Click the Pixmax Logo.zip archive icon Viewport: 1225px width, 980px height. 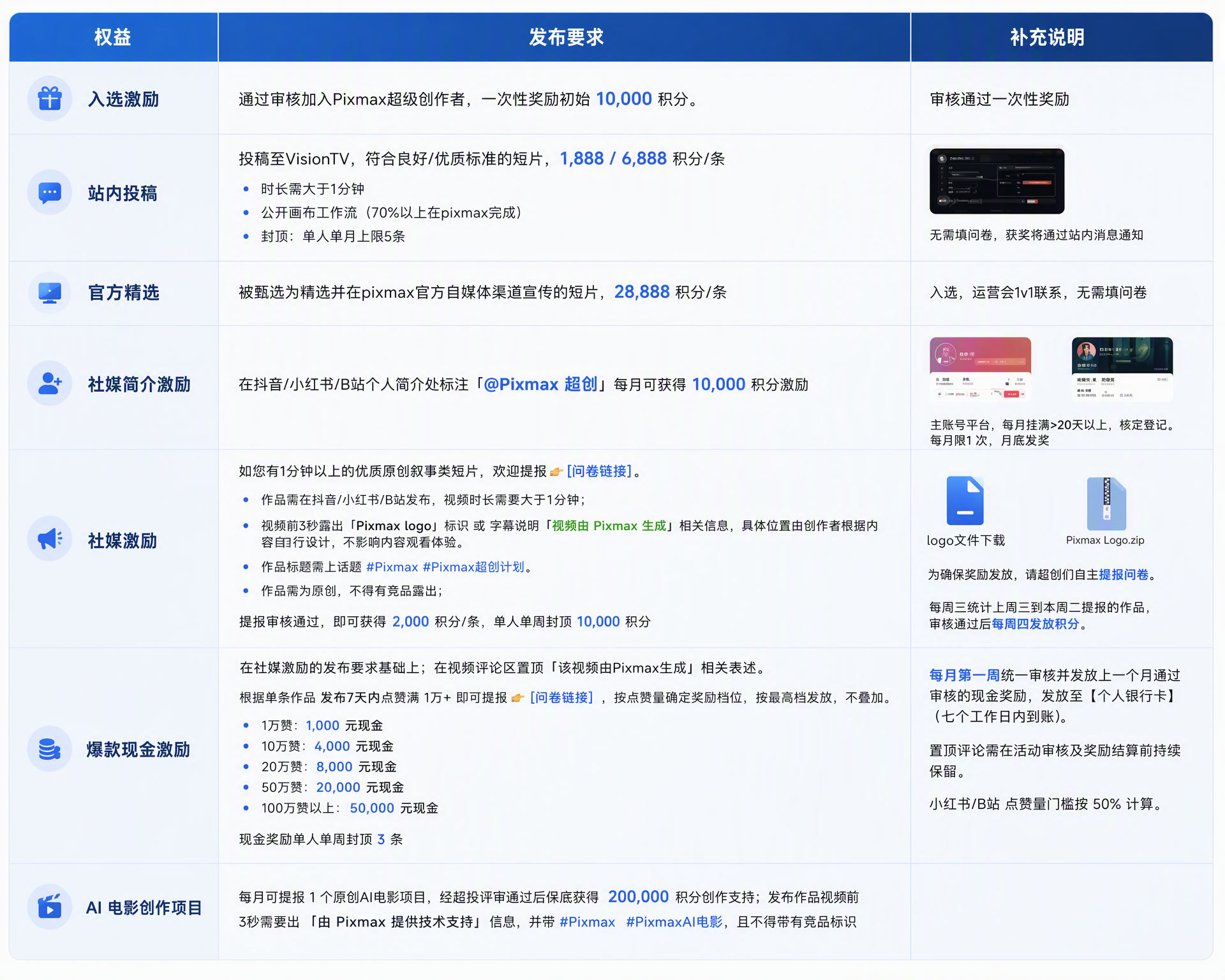[x=1106, y=503]
